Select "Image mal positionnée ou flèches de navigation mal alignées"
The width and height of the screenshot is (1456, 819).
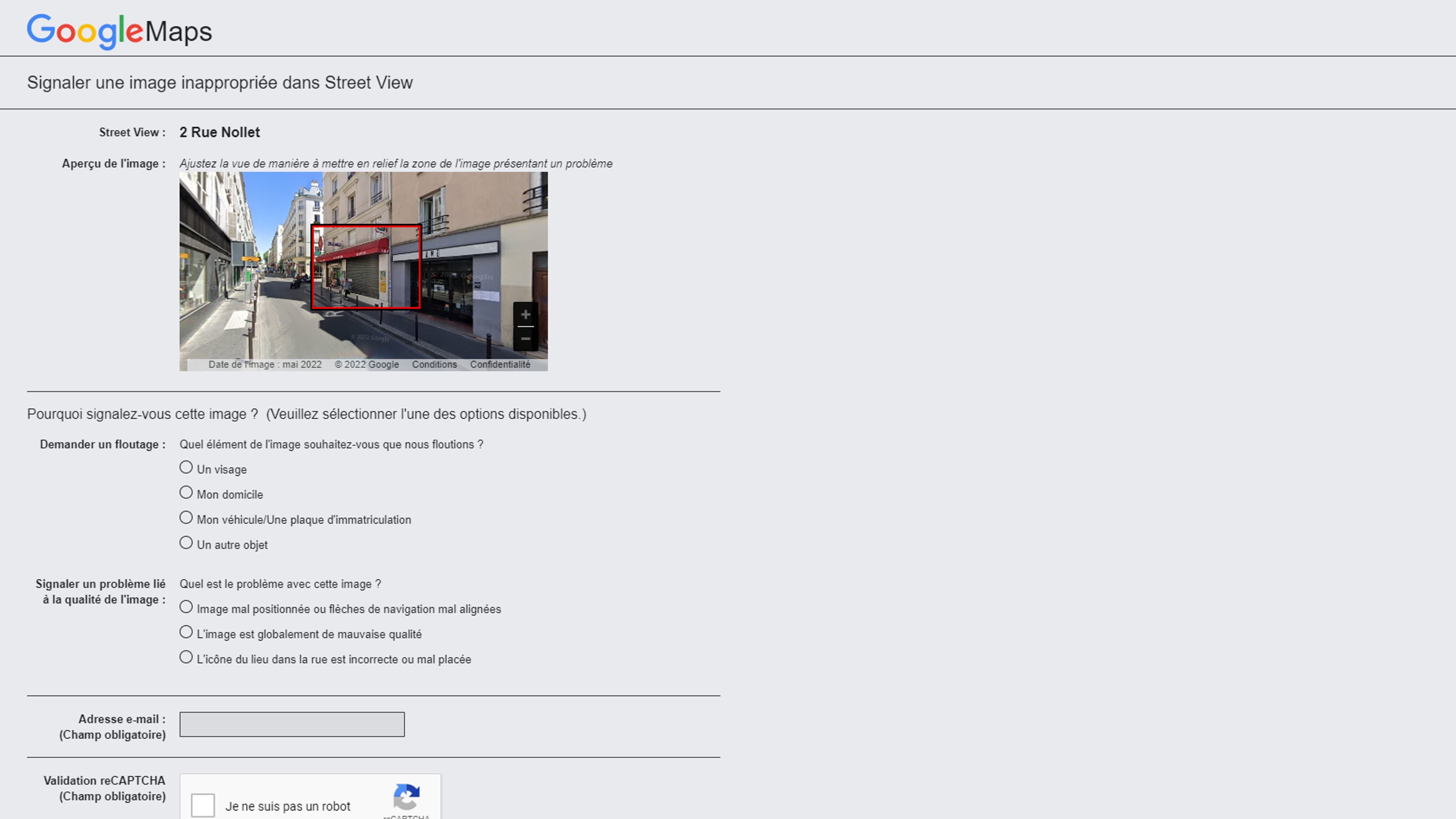185,607
